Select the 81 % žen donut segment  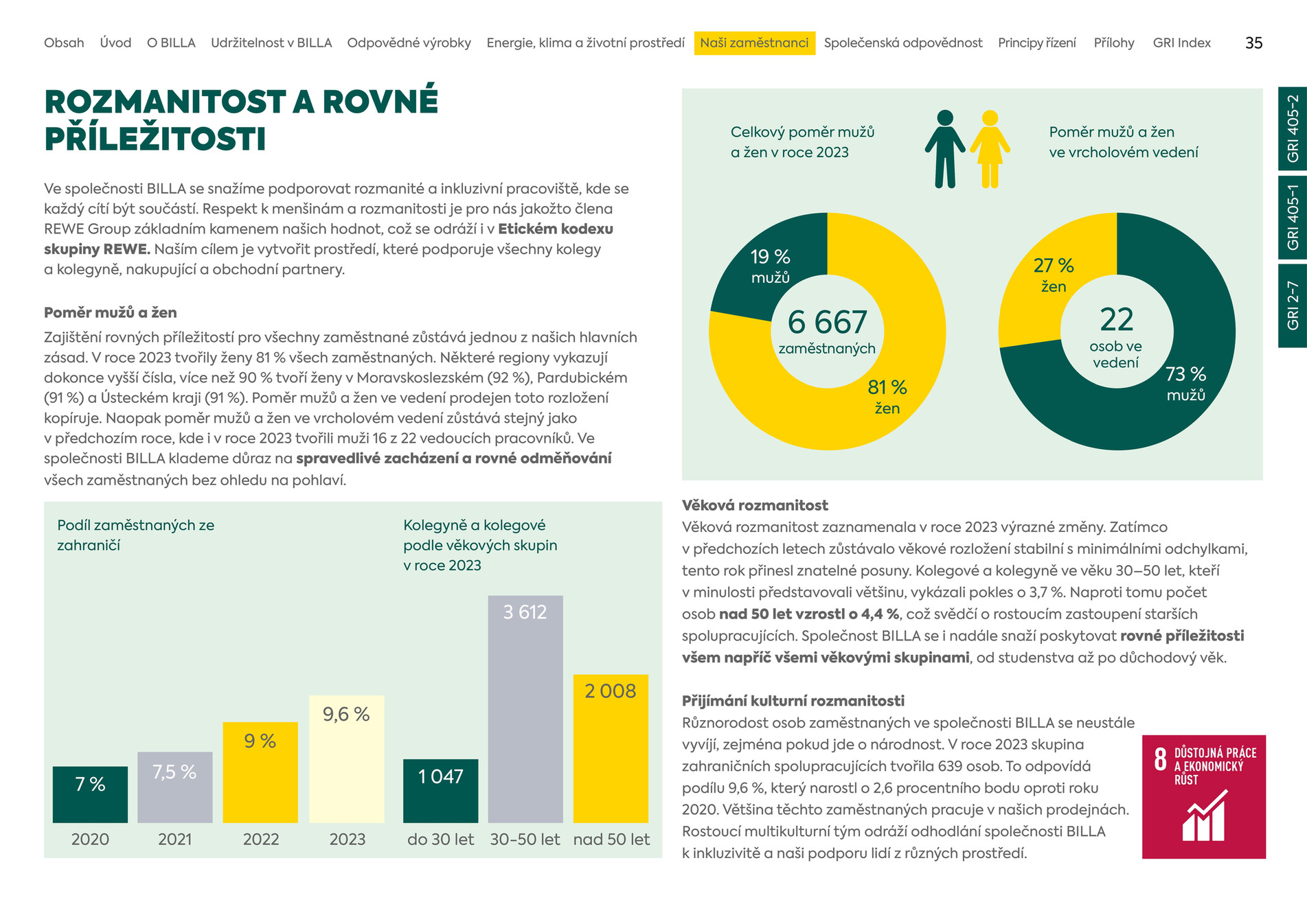[887, 397]
